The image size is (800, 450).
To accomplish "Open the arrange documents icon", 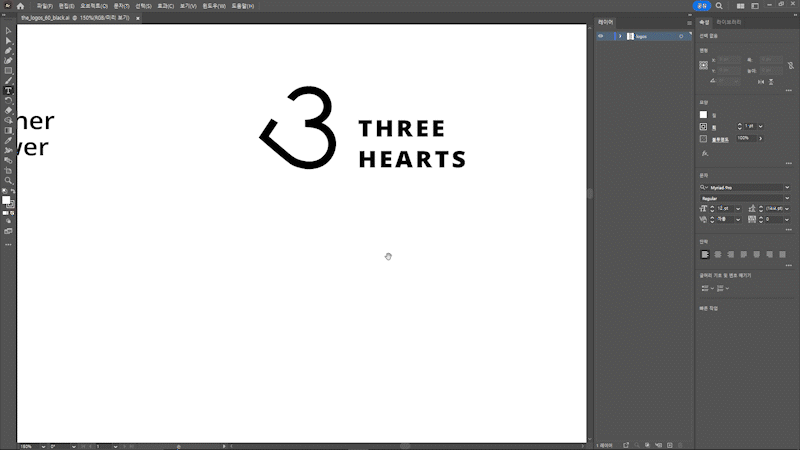I will [x=740, y=6].
